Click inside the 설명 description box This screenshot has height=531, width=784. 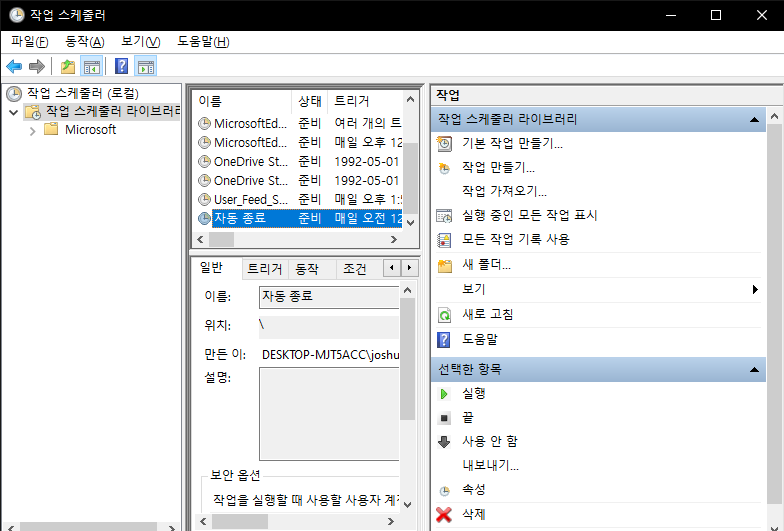(328, 414)
